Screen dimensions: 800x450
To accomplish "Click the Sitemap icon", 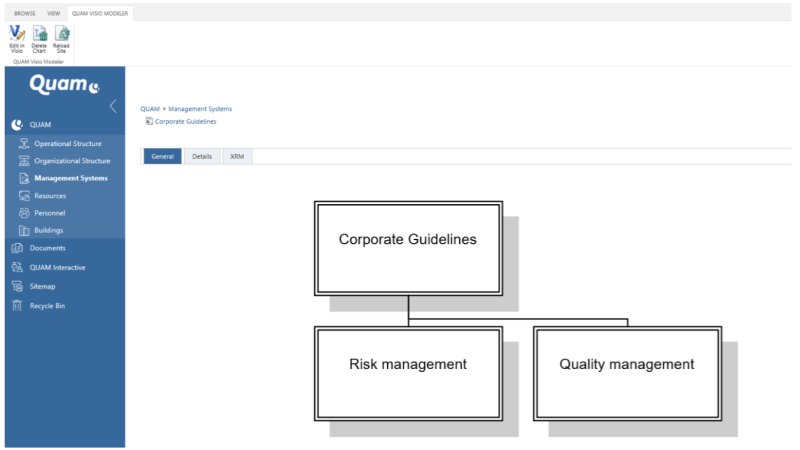I will point(17,286).
